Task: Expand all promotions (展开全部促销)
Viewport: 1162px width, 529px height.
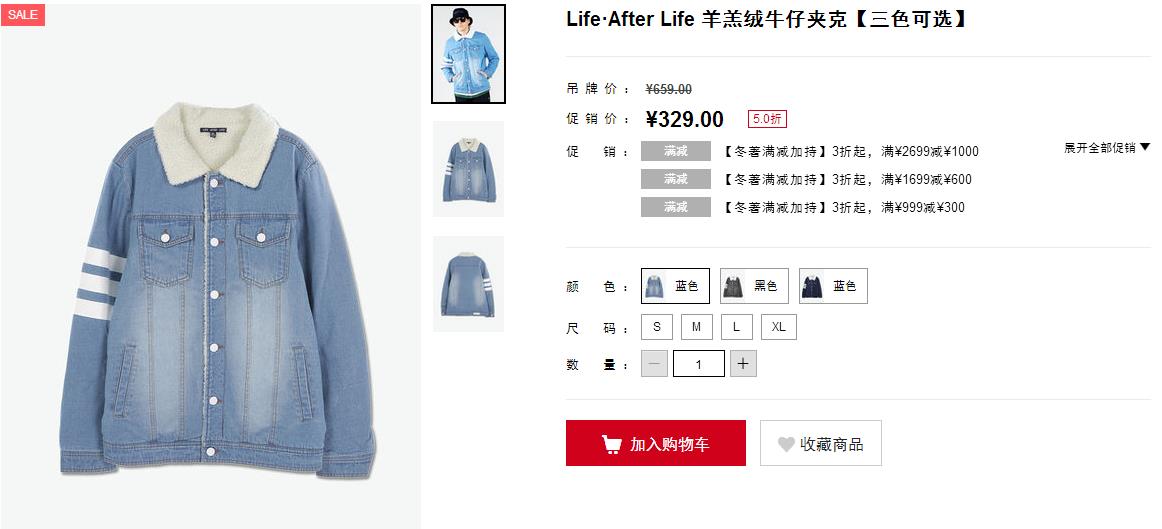Action: click(1107, 148)
